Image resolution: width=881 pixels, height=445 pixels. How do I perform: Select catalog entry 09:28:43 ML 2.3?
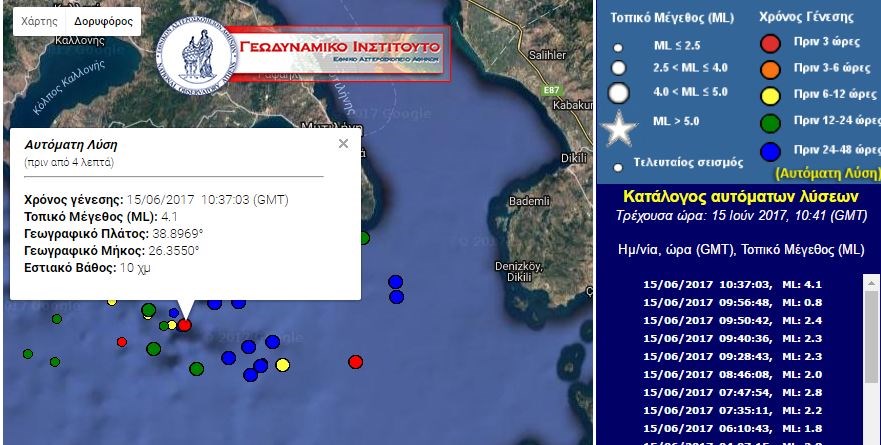click(x=733, y=357)
